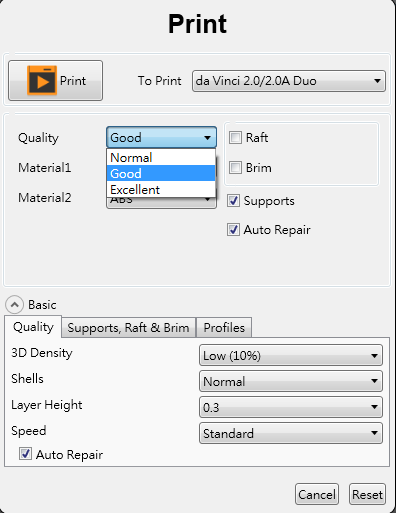Toggle Auto Repair checkbox under Speed

(25, 454)
